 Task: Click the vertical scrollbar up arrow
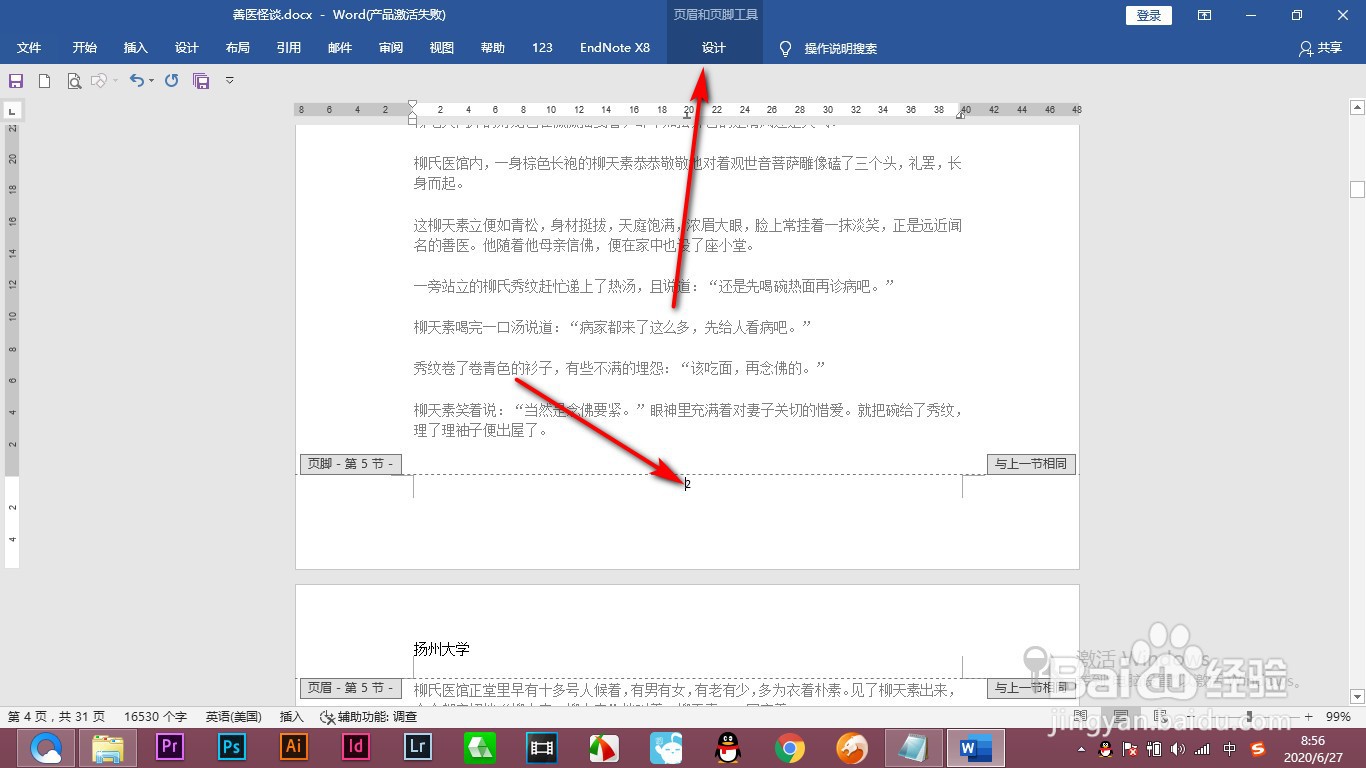point(1357,108)
